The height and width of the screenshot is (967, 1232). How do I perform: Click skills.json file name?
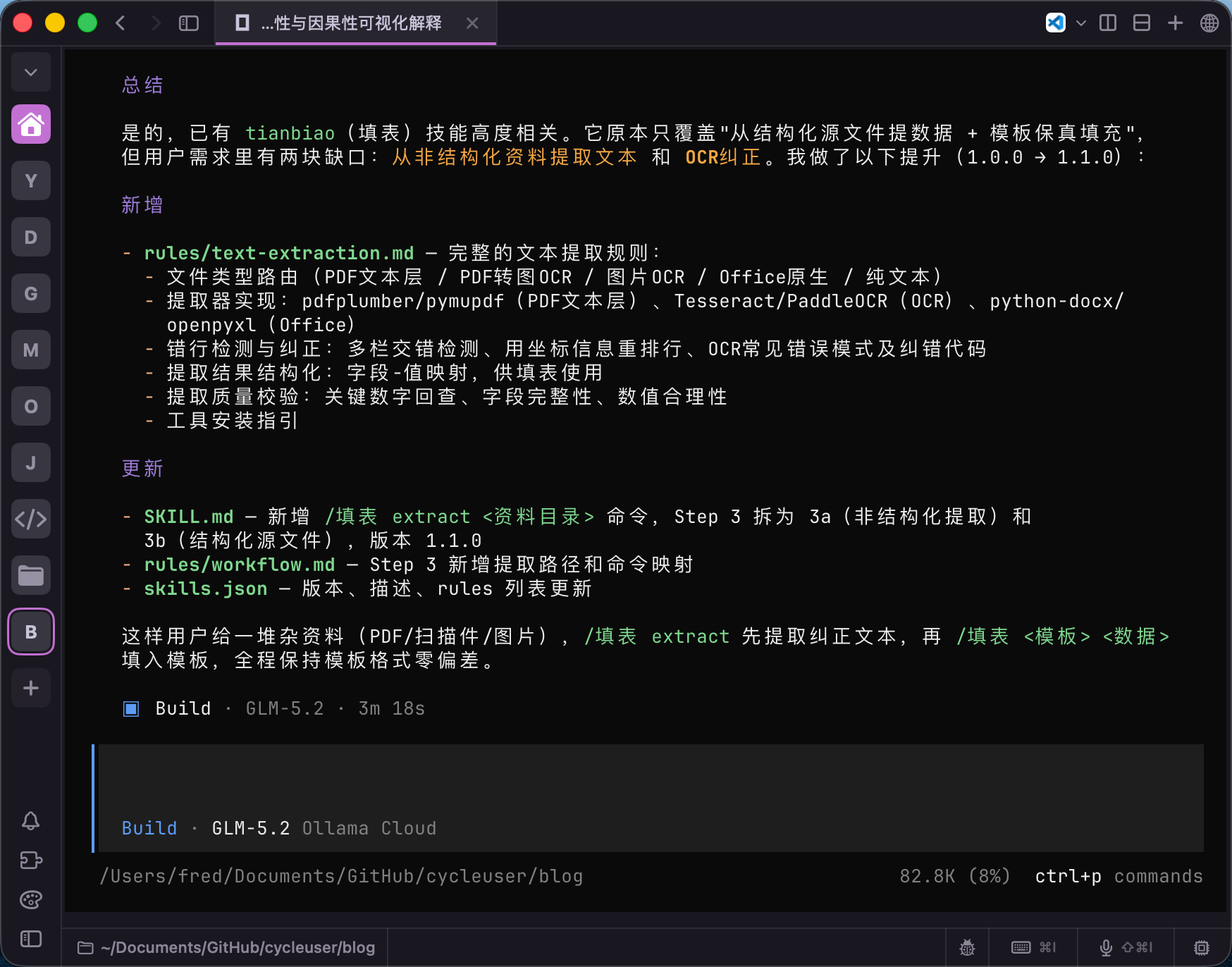(x=206, y=589)
